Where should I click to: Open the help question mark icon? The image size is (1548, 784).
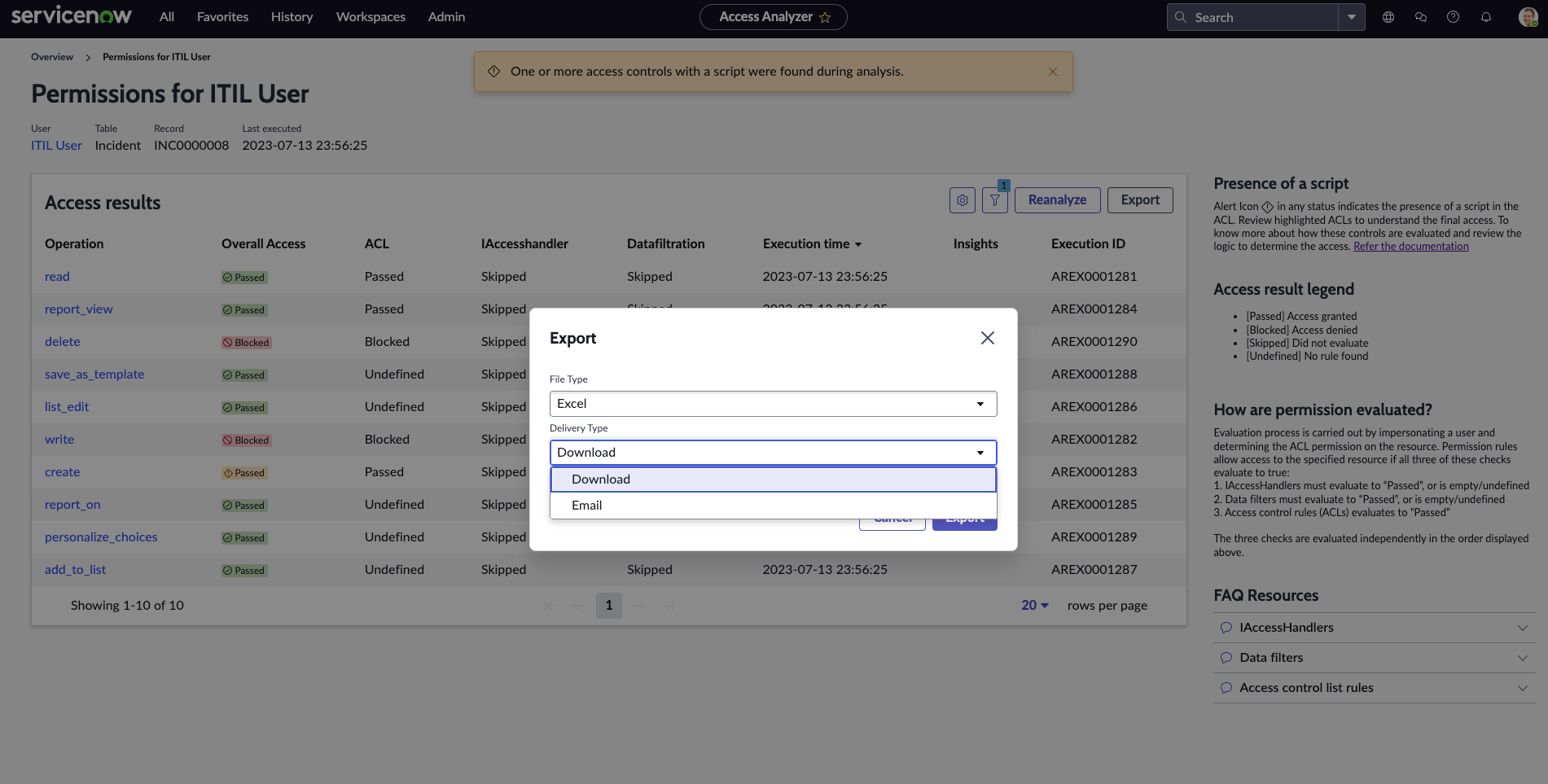coord(1453,17)
